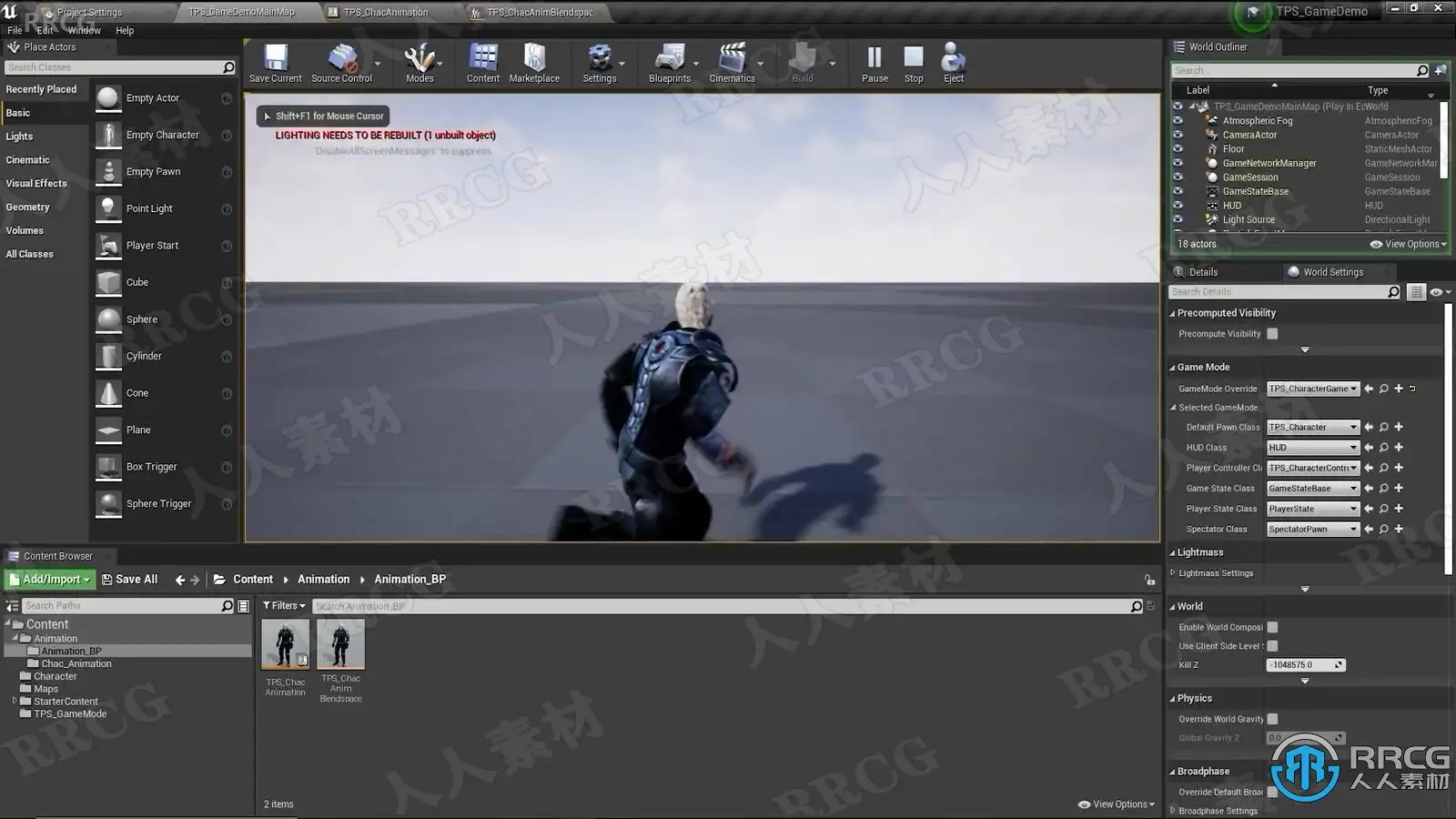Image resolution: width=1456 pixels, height=819 pixels.
Task: Open the File menu
Action: click(15, 30)
